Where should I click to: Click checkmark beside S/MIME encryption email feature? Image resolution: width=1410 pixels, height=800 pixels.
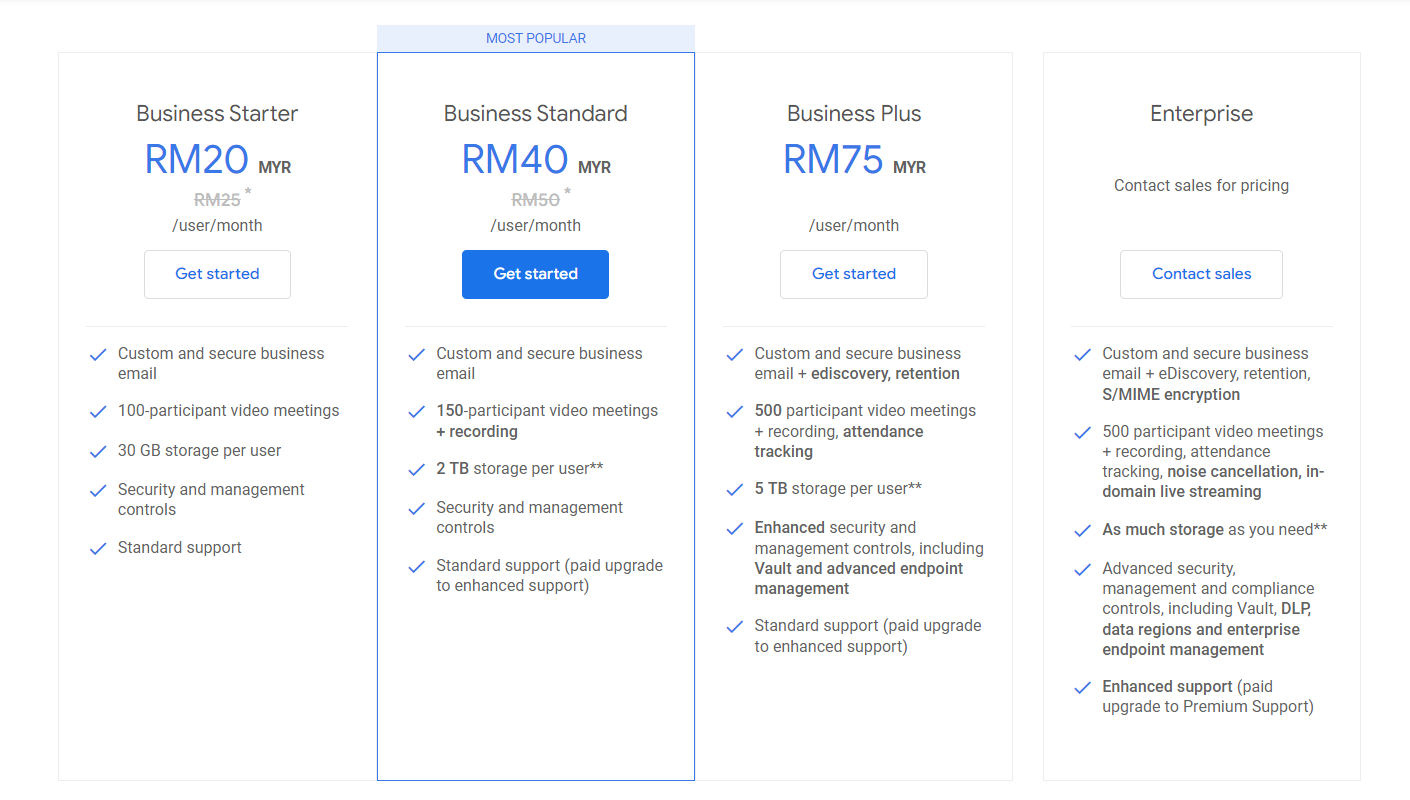pos(1082,354)
